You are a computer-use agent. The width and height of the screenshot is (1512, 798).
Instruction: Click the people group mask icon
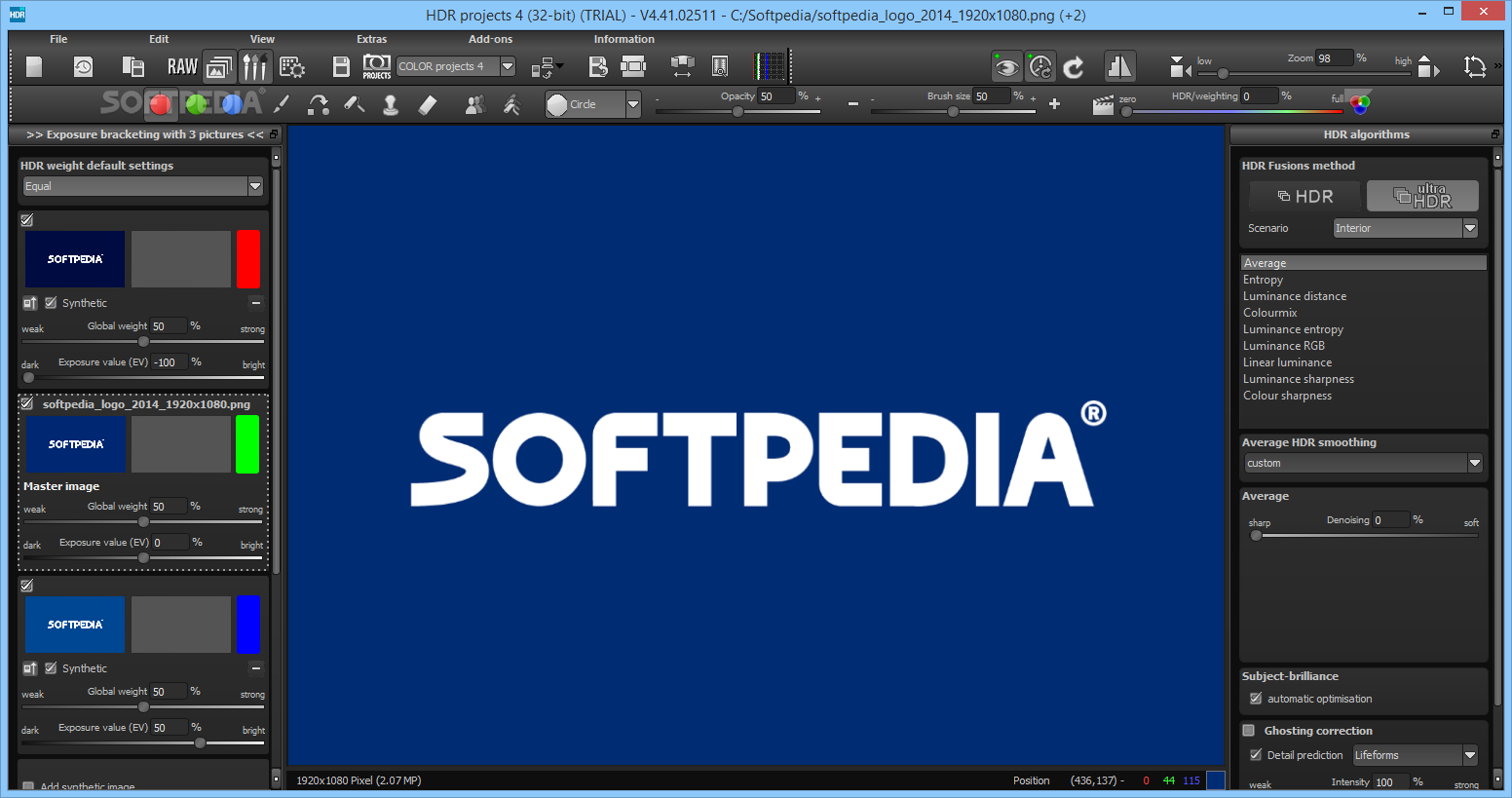[474, 104]
